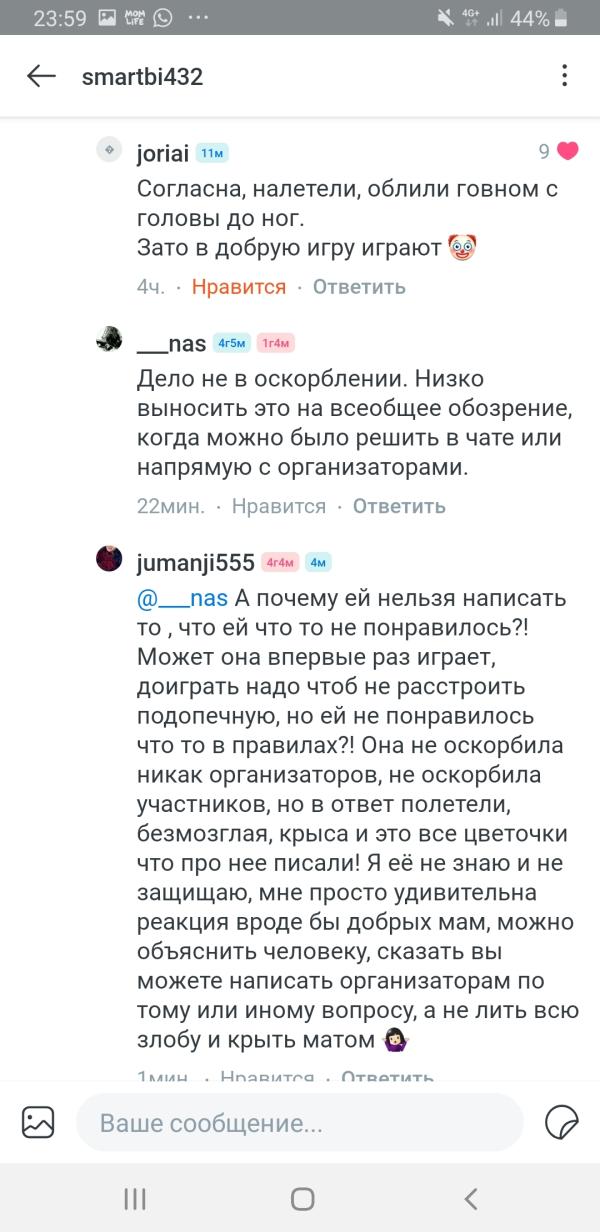Image resolution: width=600 pixels, height=1232 pixels.
Task: Open the @___nas mention link
Action: [182, 599]
